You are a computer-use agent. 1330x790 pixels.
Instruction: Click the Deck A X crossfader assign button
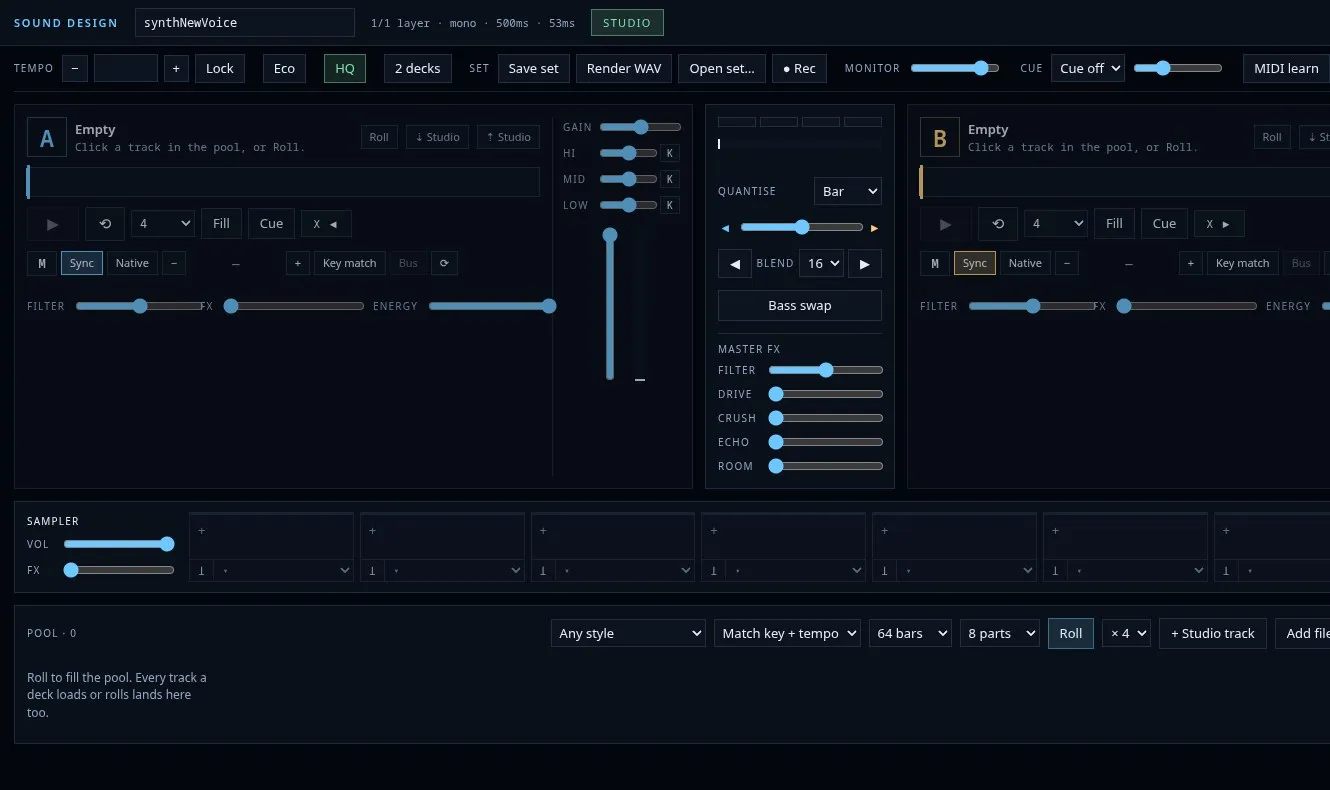tap(326, 224)
